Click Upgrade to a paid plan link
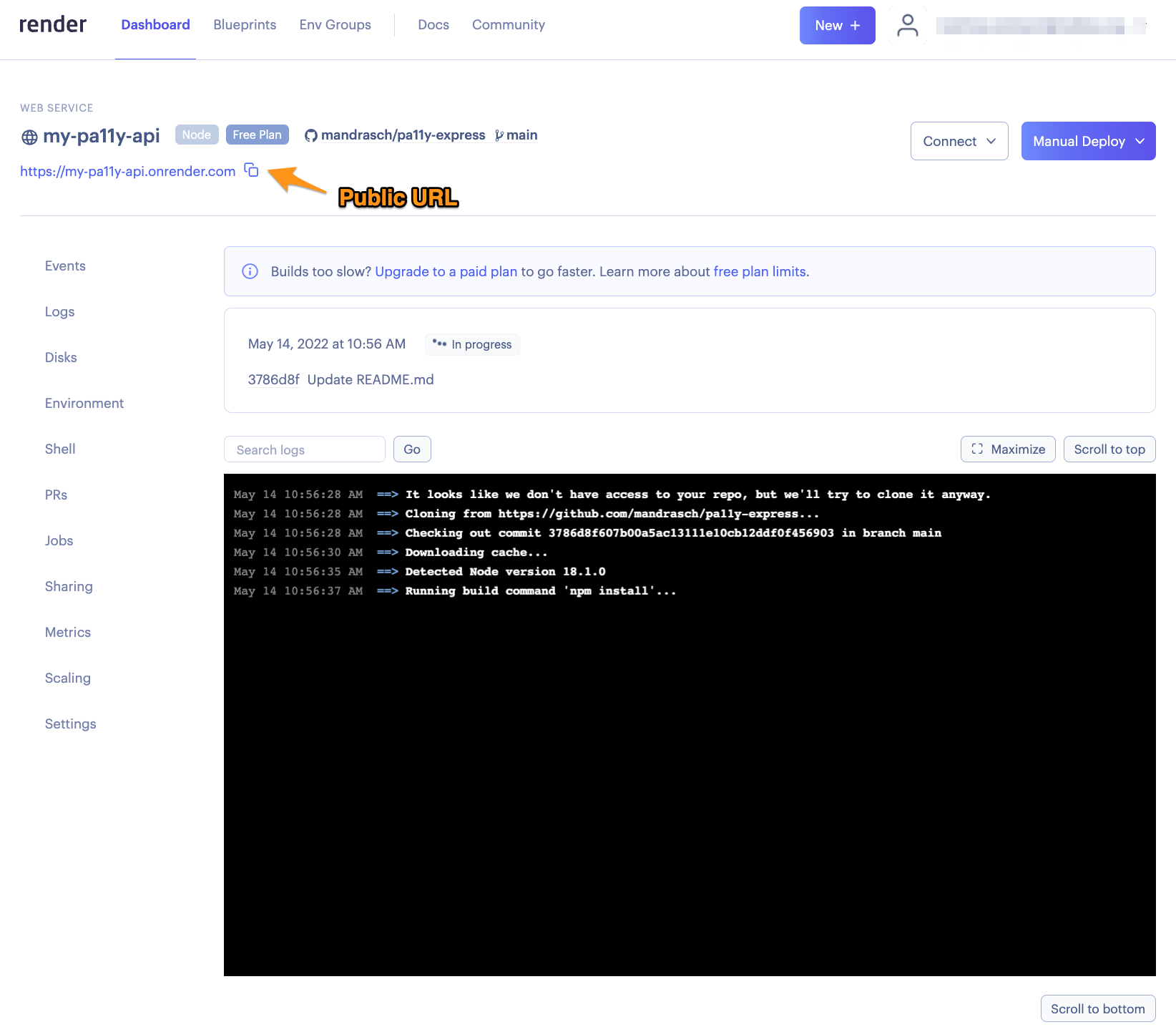The height and width of the screenshot is (1032, 1176). pyautogui.click(x=446, y=271)
